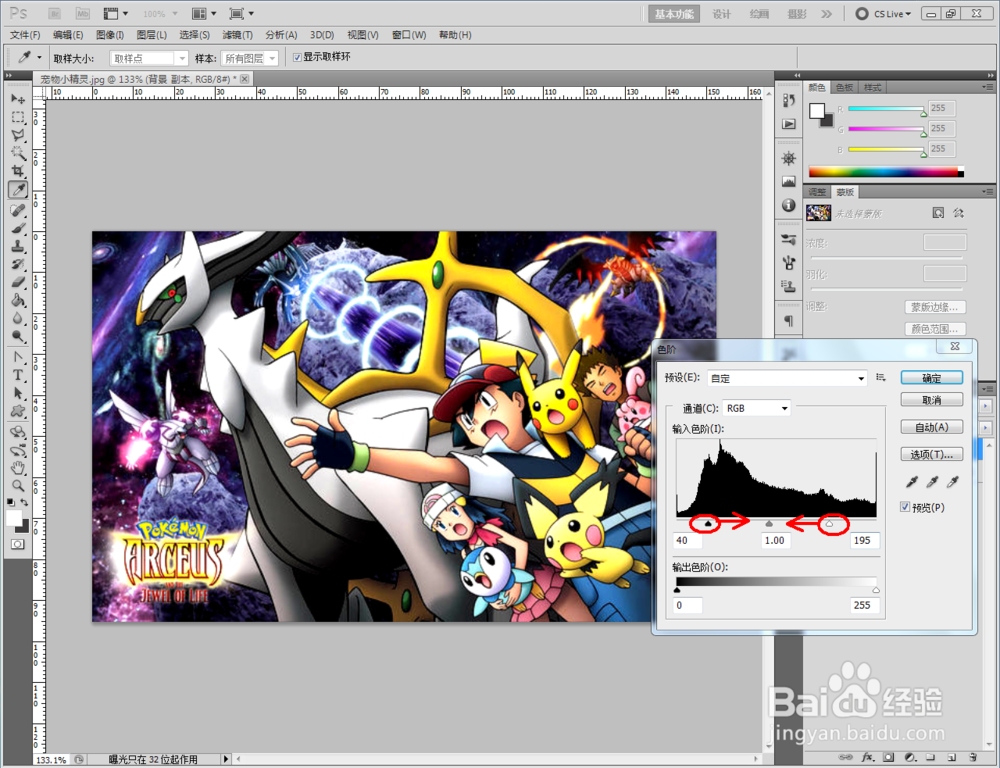This screenshot has height=768, width=1000.
Task: Select the Magic Wand tool
Action: coord(18,153)
